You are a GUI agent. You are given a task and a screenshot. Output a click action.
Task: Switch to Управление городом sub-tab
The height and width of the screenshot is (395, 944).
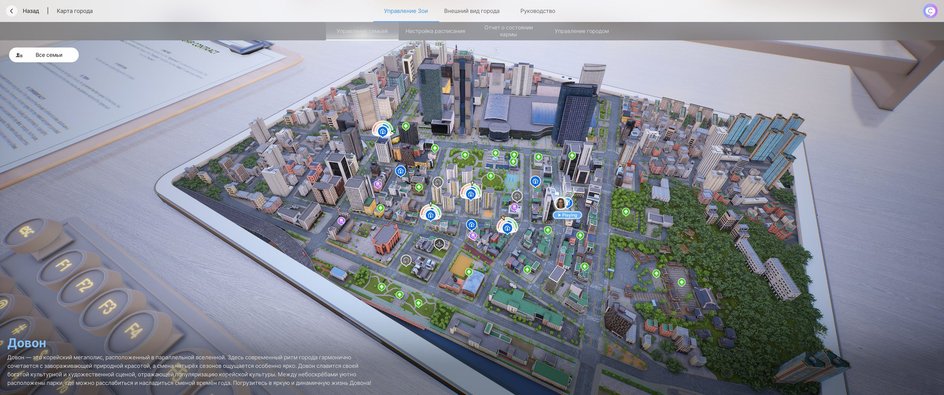coord(582,31)
